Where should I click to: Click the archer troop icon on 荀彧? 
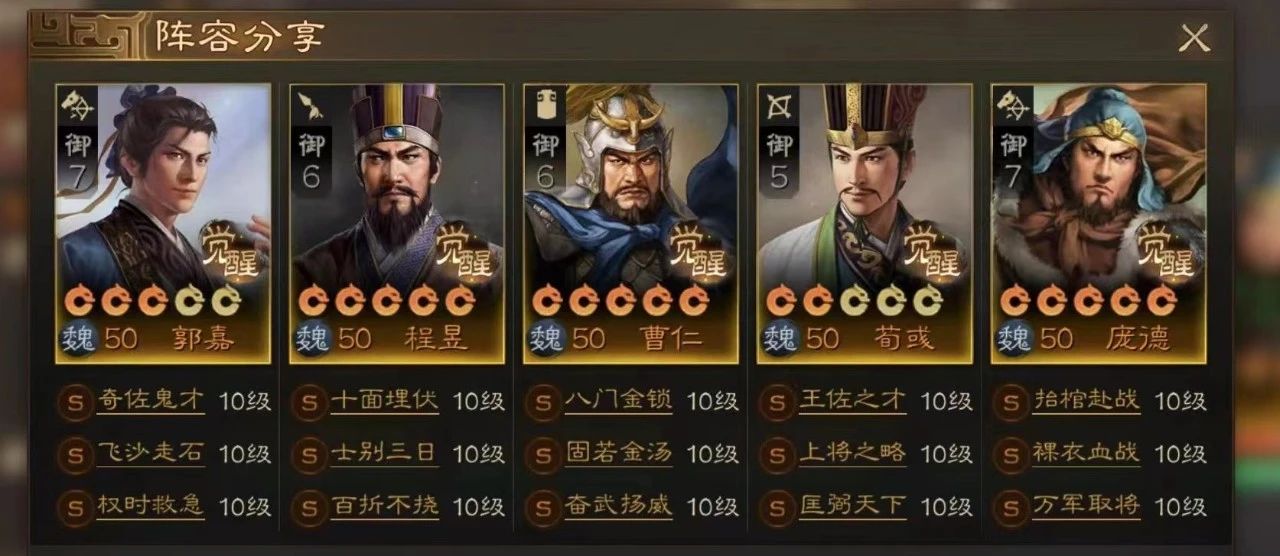778,105
